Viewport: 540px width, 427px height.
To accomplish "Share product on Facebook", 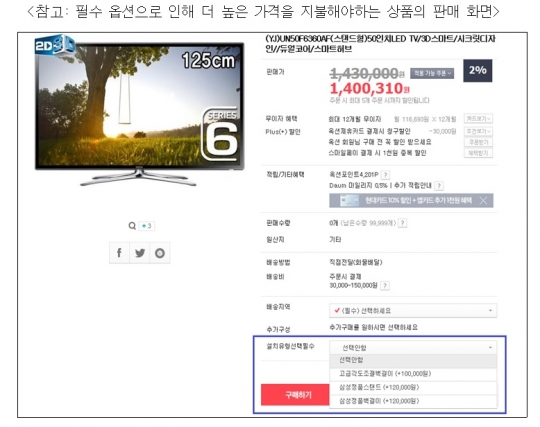I will (x=119, y=253).
